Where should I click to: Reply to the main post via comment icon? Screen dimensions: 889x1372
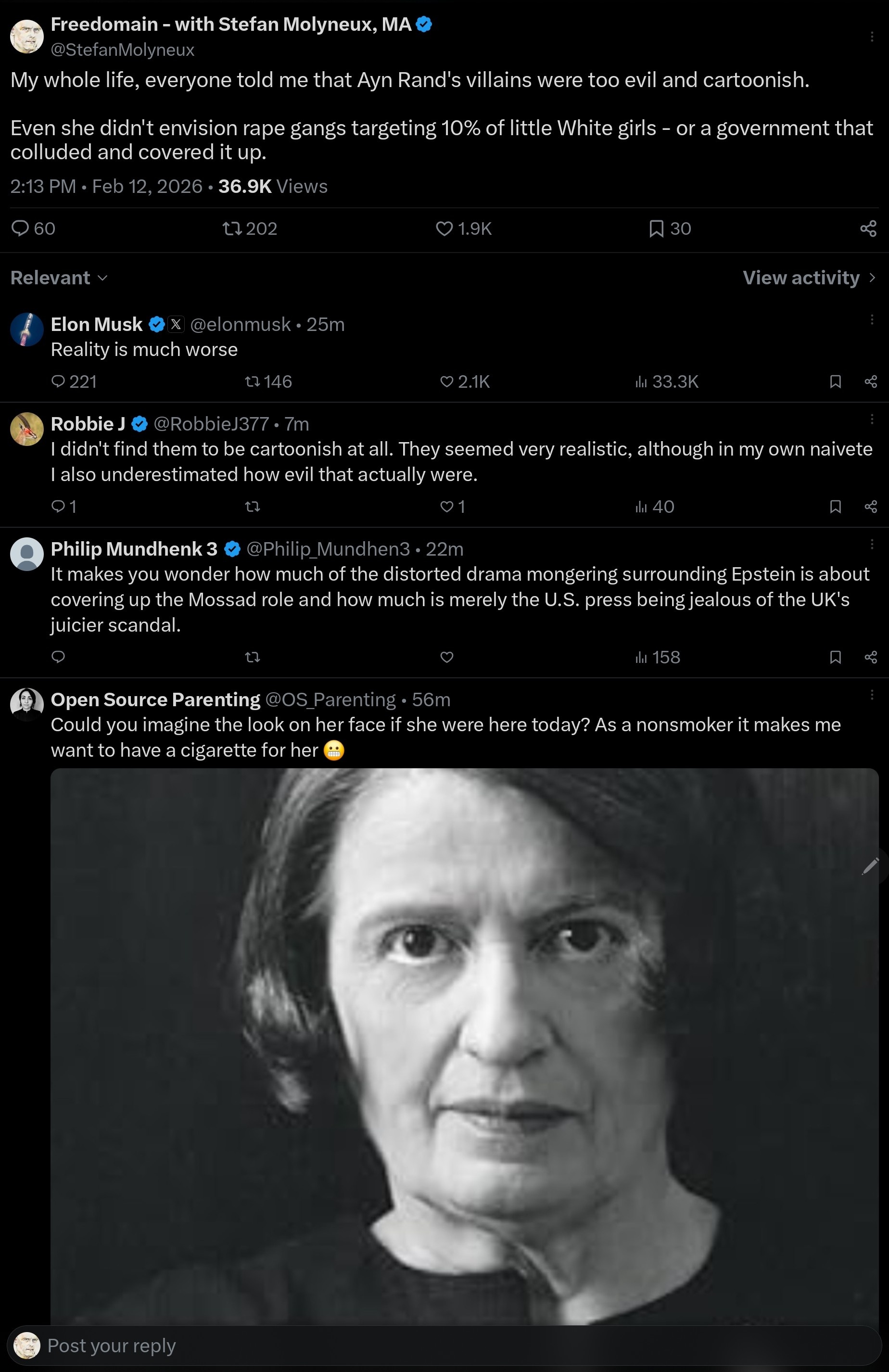click(x=20, y=229)
